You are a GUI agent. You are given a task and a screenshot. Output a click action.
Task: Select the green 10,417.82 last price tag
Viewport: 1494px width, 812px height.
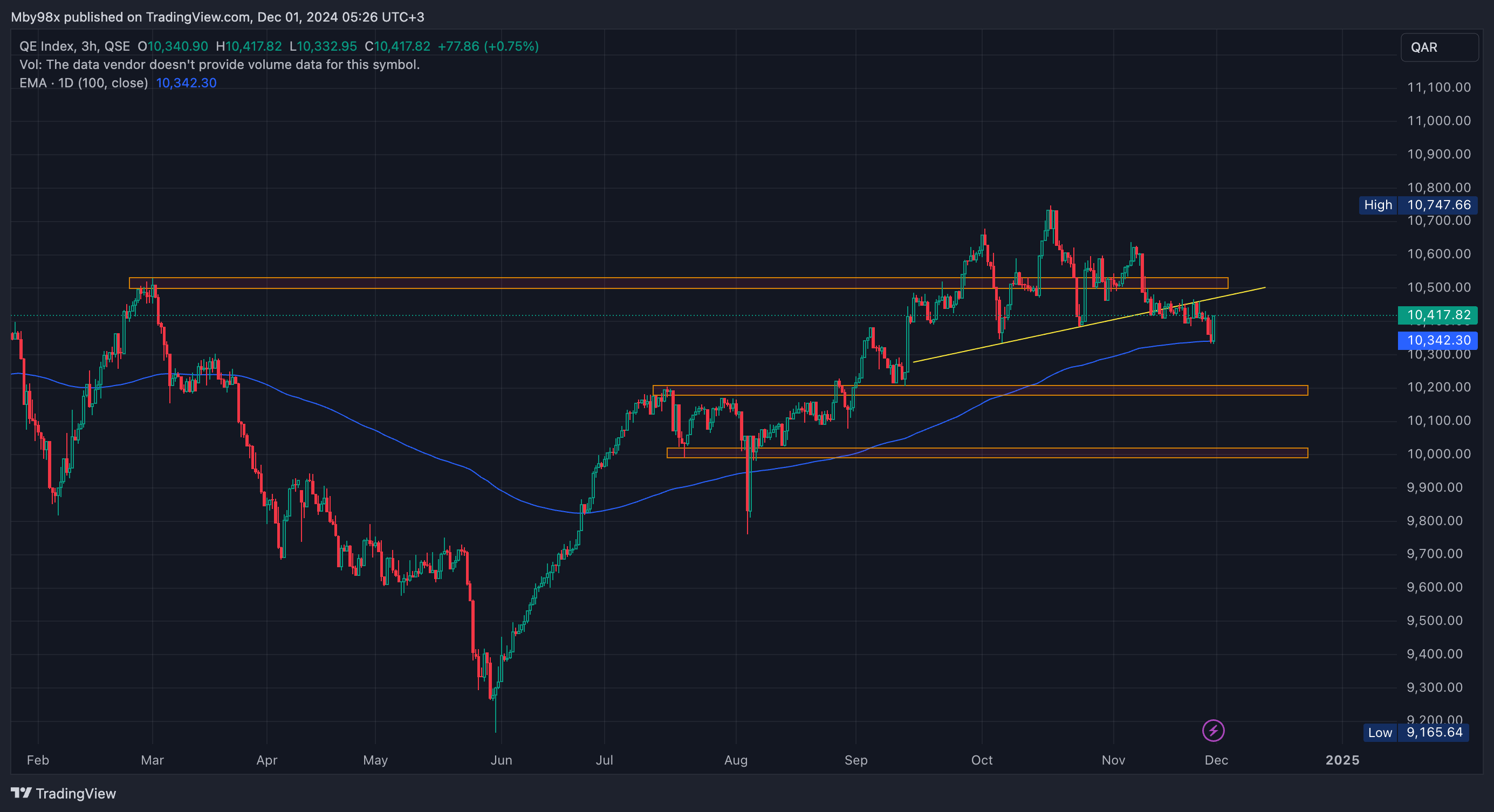pyautogui.click(x=1438, y=315)
